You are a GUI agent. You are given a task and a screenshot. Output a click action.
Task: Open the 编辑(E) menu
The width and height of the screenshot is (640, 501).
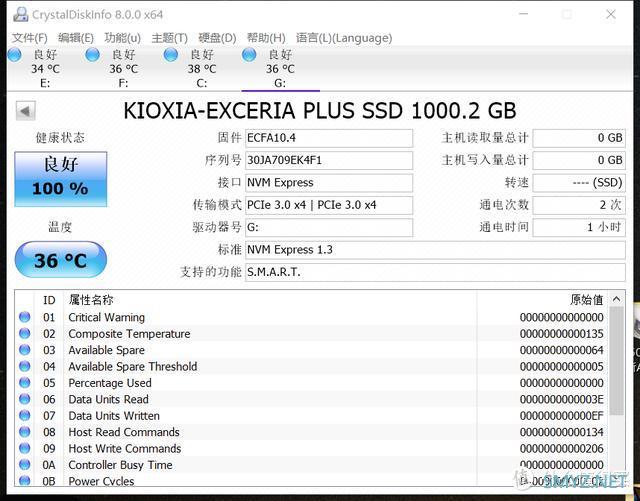pos(76,38)
